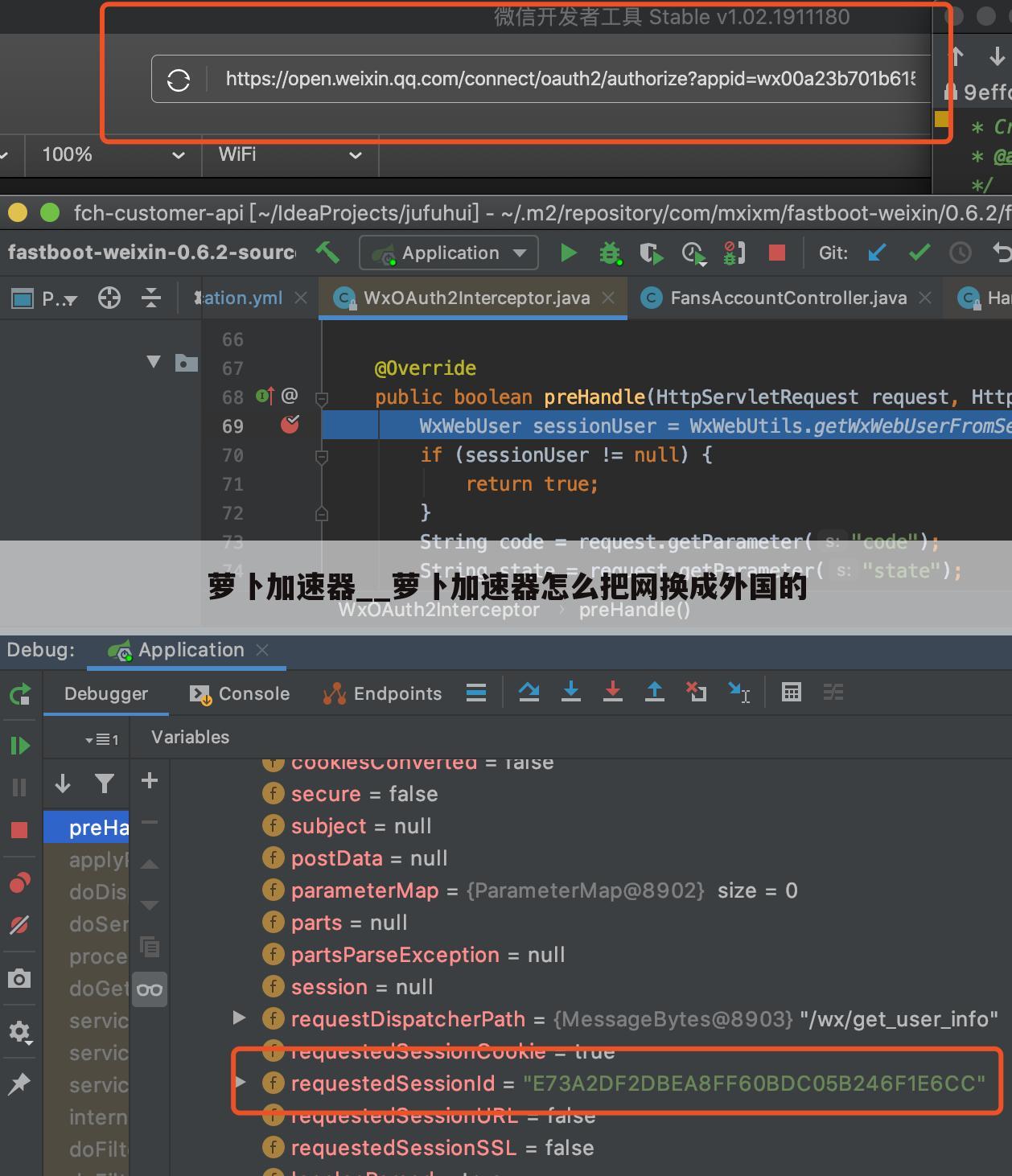Click the Step Over icon
The height and width of the screenshot is (1176, 1012).
tap(529, 692)
